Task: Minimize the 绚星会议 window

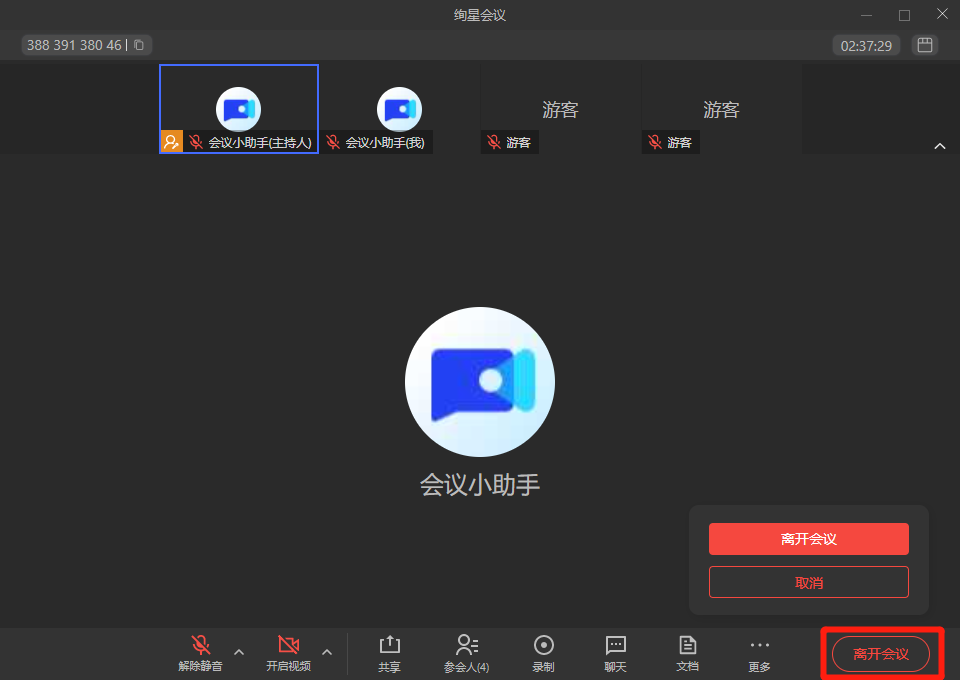Action: (866, 15)
